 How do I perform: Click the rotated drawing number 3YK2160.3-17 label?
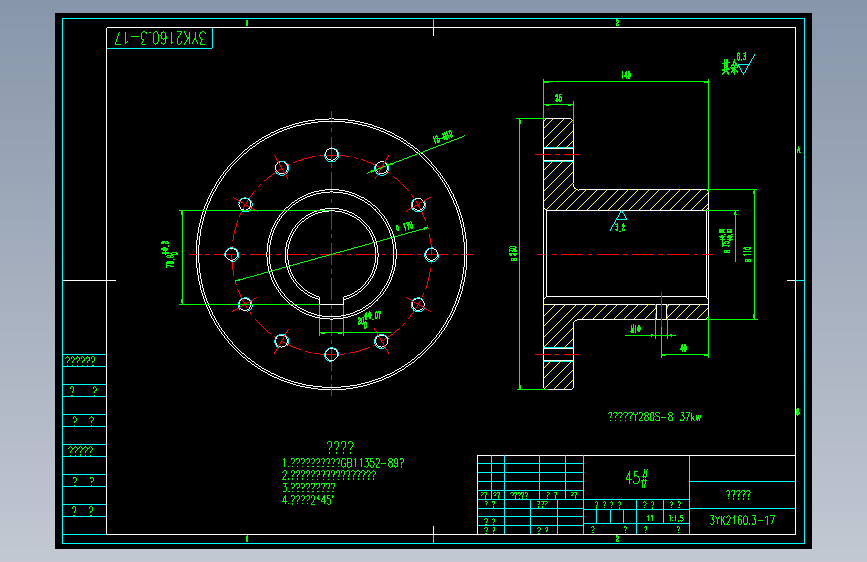click(160, 38)
